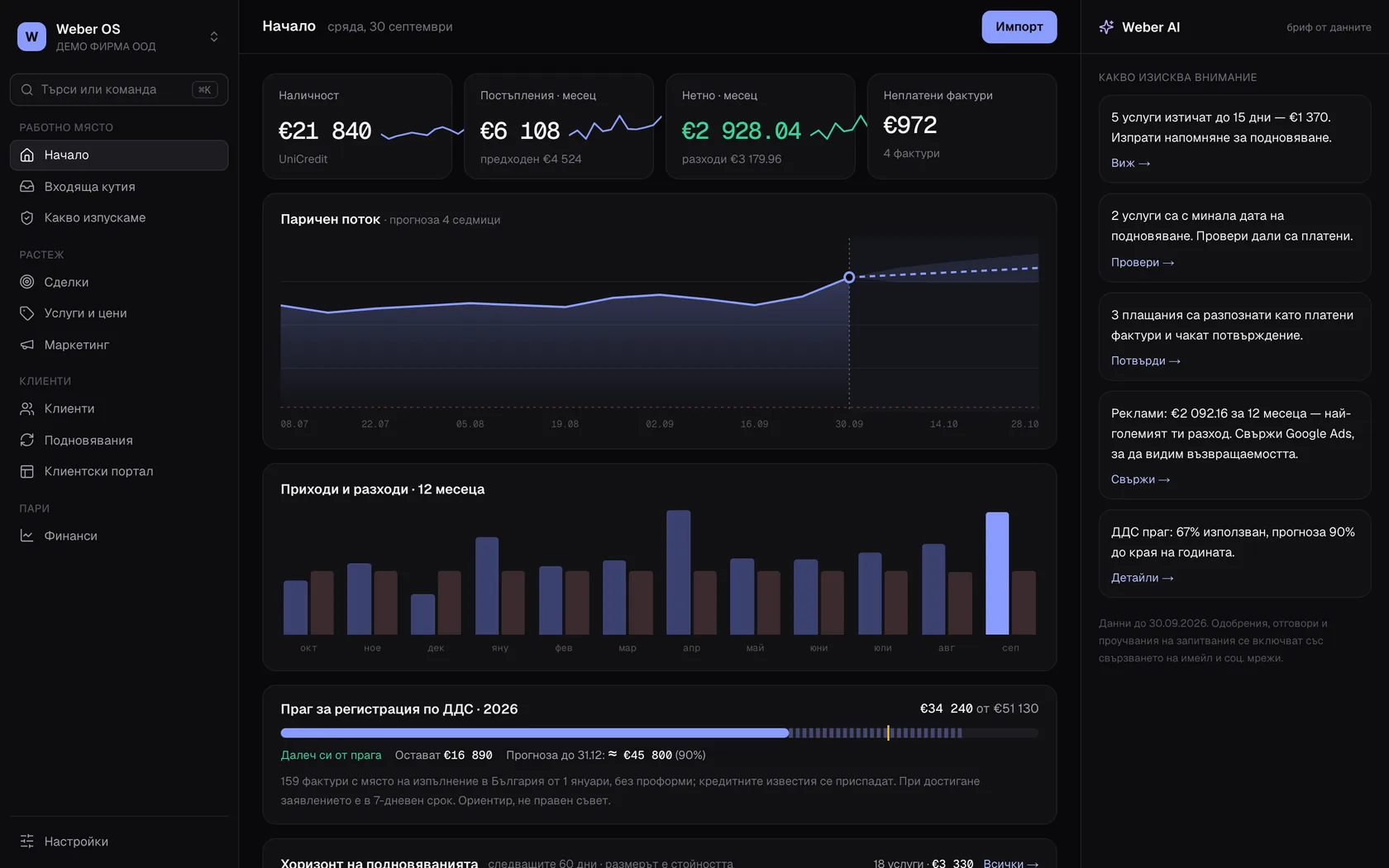1389x868 pixels.
Task: Click the Импорт button
Action: point(1019,26)
